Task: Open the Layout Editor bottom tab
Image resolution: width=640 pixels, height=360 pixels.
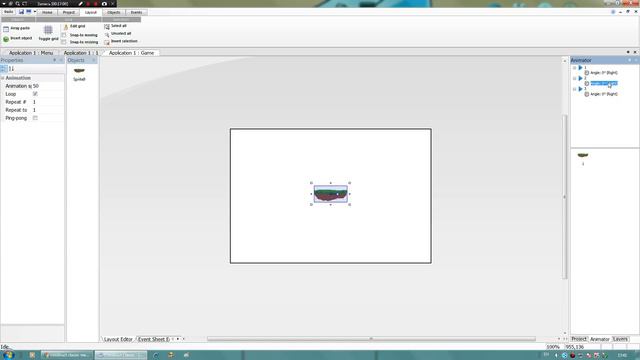Action: coord(118,339)
